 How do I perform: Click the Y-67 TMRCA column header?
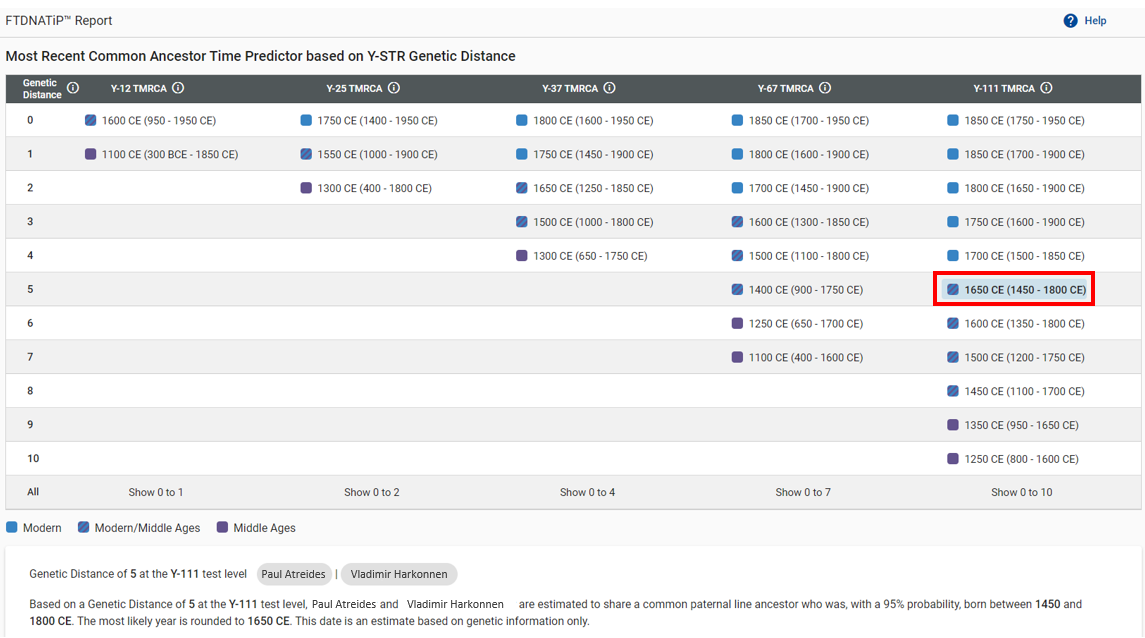(785, 88)
